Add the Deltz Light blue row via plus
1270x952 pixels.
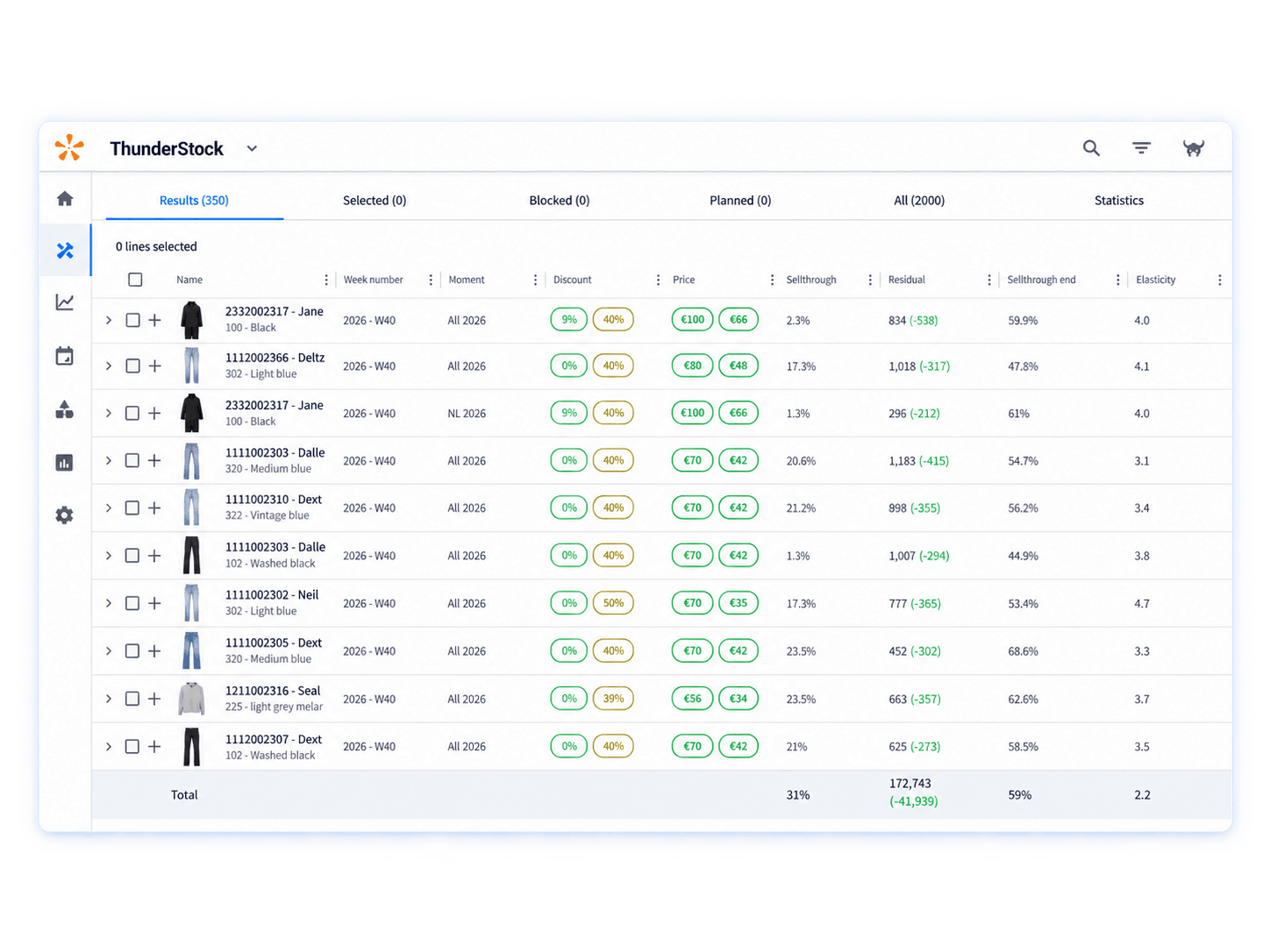click(x=154, y=366)
